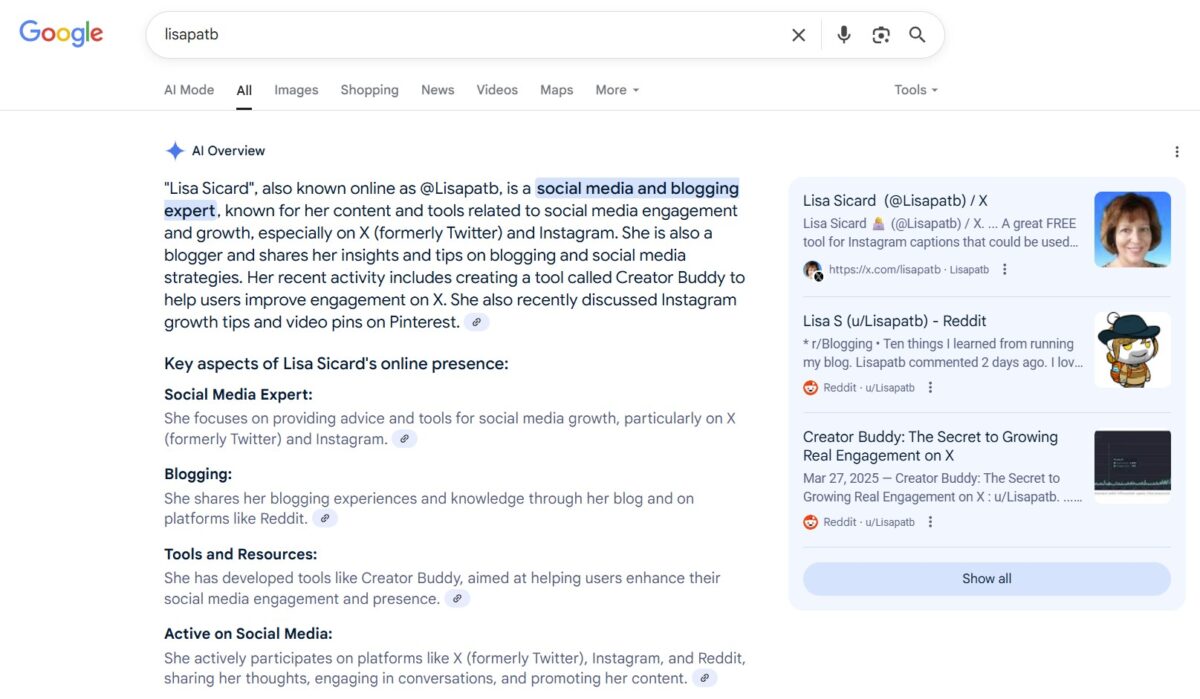Open Lisa Sicard (@Lisapatb) / X link
The width and height of the screenshot is (1200, 699).
(x=895, y=201)
